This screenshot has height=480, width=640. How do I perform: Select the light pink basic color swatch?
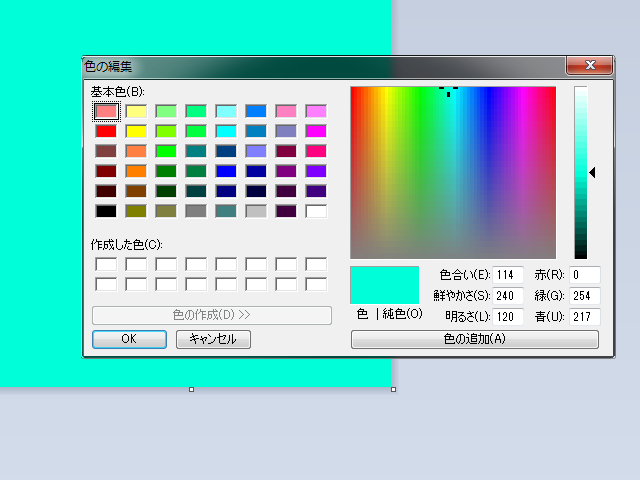pyautogui.click(x=106, y=111)
